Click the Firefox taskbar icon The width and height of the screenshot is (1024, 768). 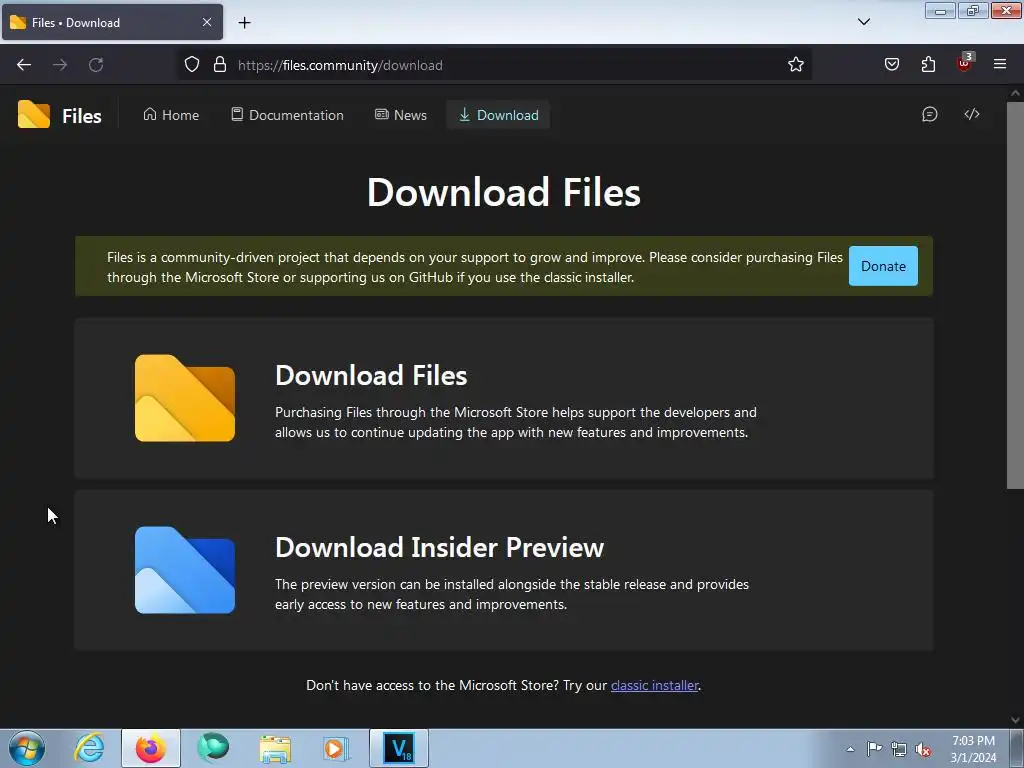pos(150,748)
